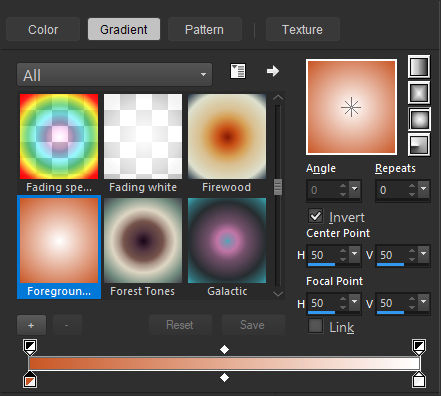Expand Center Point H value dropdown
The width and height of the screenshot is (441, 396).
354,254
